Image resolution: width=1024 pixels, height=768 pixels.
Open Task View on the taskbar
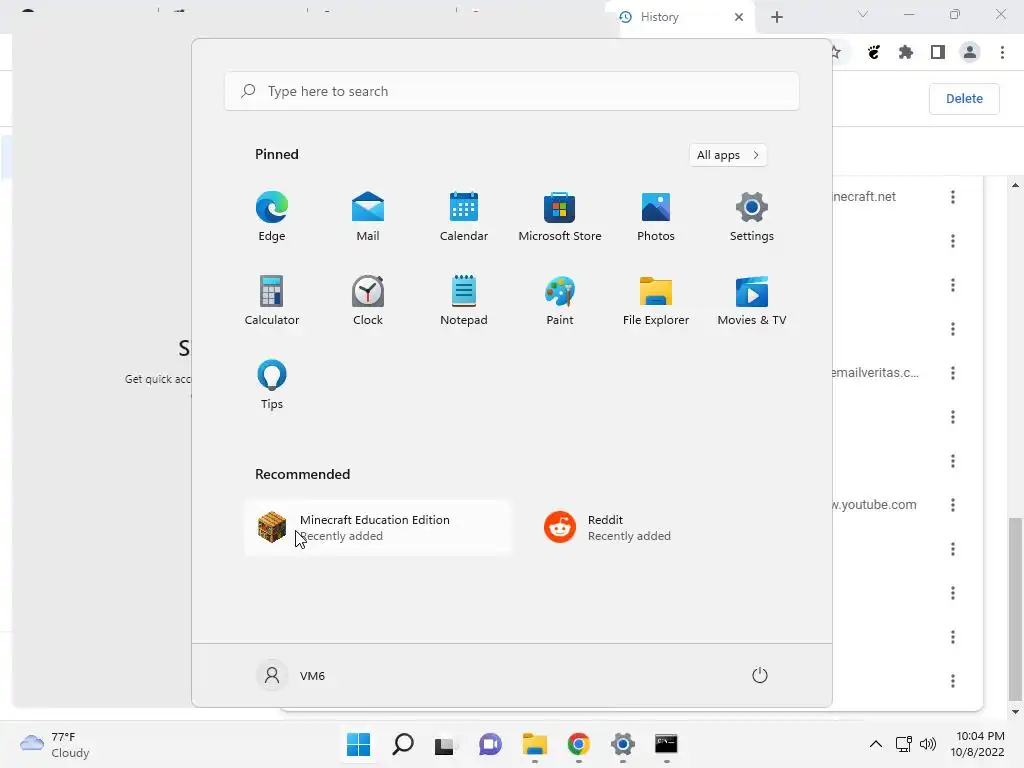(446, 744)
